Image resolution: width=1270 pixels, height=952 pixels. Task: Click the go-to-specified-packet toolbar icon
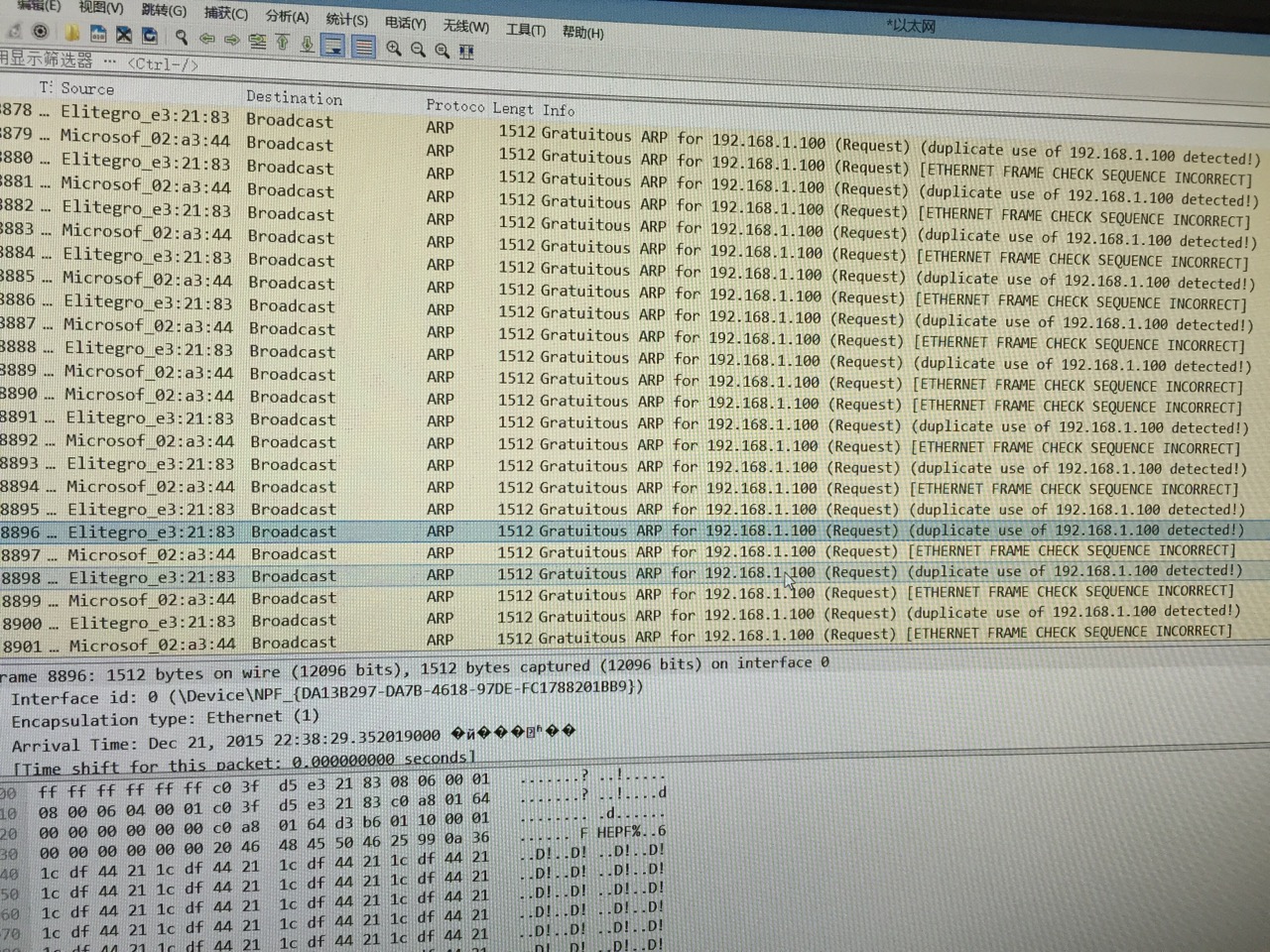point(258,41)
